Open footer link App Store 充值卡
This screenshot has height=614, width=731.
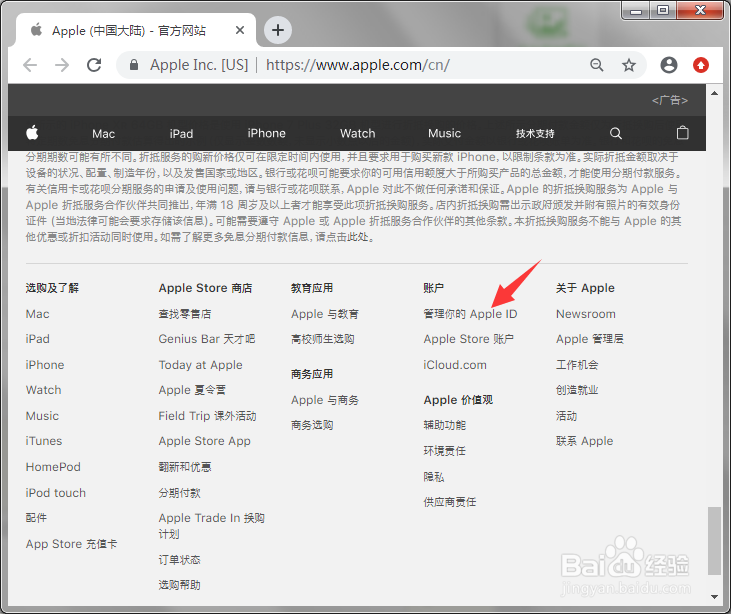coord(71,544)
